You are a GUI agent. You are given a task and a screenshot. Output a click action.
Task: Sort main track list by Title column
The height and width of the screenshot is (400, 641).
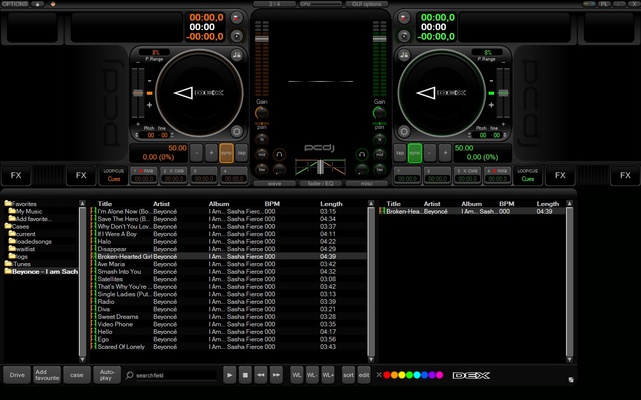pos(105,204)
